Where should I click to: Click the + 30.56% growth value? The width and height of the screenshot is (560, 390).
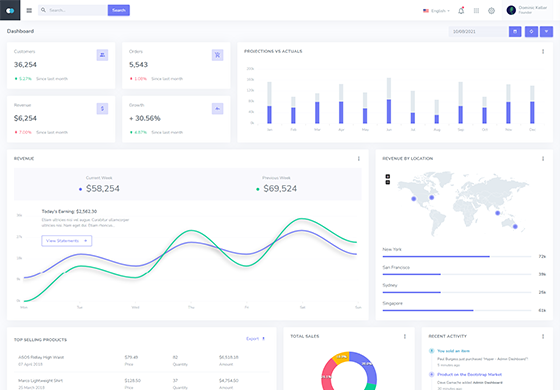click(145, 118)
